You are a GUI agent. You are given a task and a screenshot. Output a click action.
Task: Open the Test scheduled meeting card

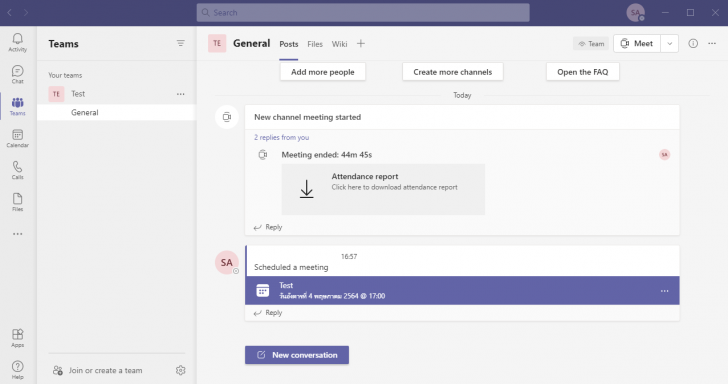[462, 291]
